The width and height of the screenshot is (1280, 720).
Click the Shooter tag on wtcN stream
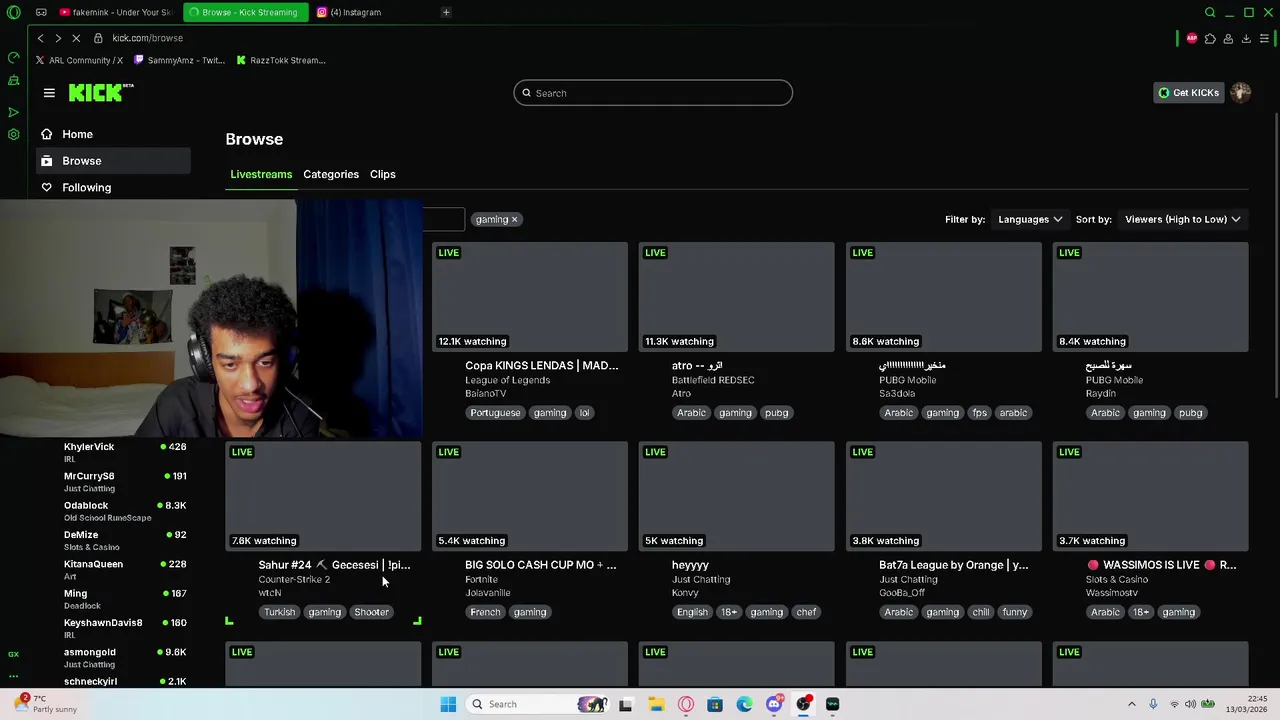[x=371, y=612]
